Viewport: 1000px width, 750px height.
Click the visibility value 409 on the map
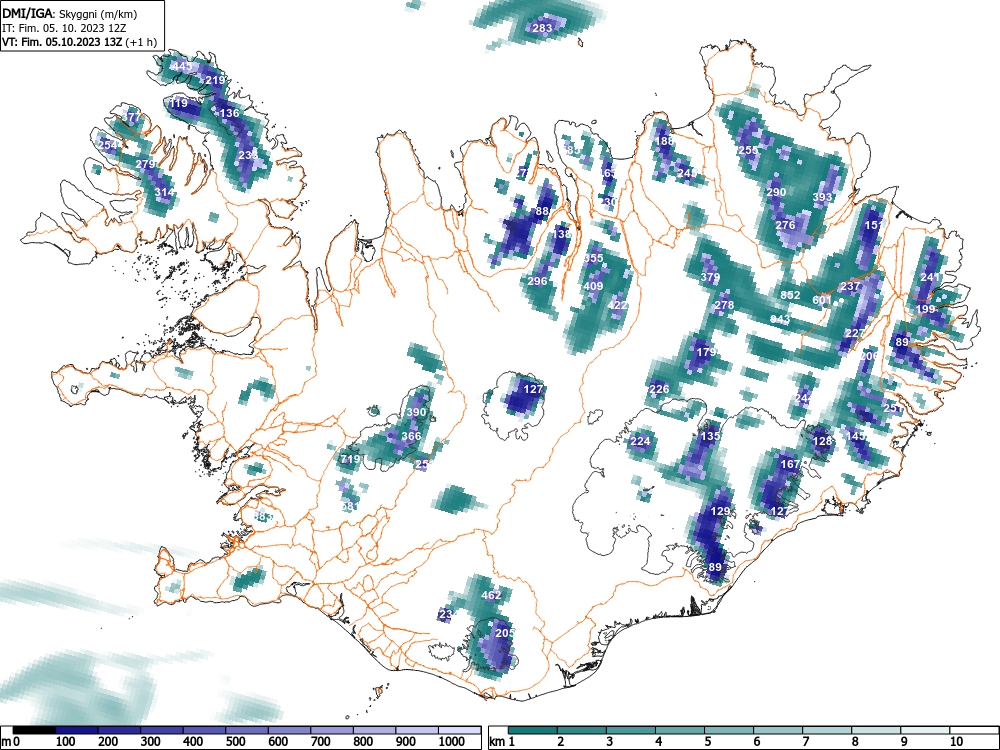593,286
